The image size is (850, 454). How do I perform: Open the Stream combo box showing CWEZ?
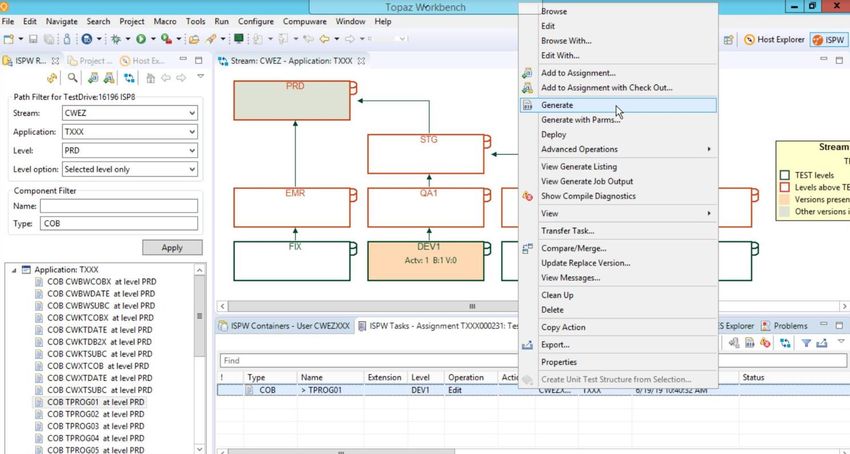click(x=130, y=113)
